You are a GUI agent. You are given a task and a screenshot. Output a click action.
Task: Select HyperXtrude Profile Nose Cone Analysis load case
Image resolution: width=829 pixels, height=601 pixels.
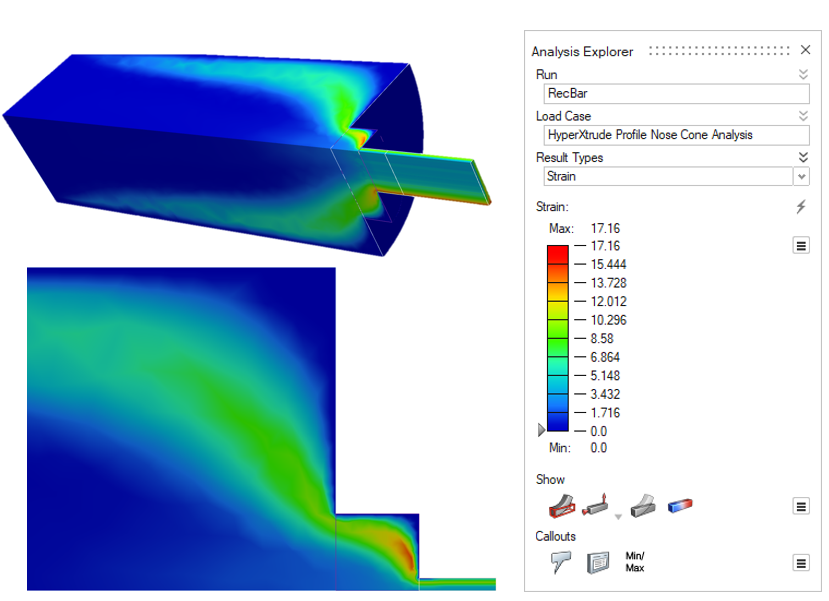coord(676,135)
